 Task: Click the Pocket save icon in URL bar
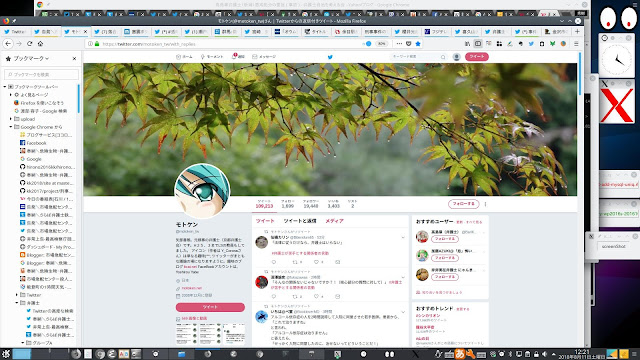point(409,44)
